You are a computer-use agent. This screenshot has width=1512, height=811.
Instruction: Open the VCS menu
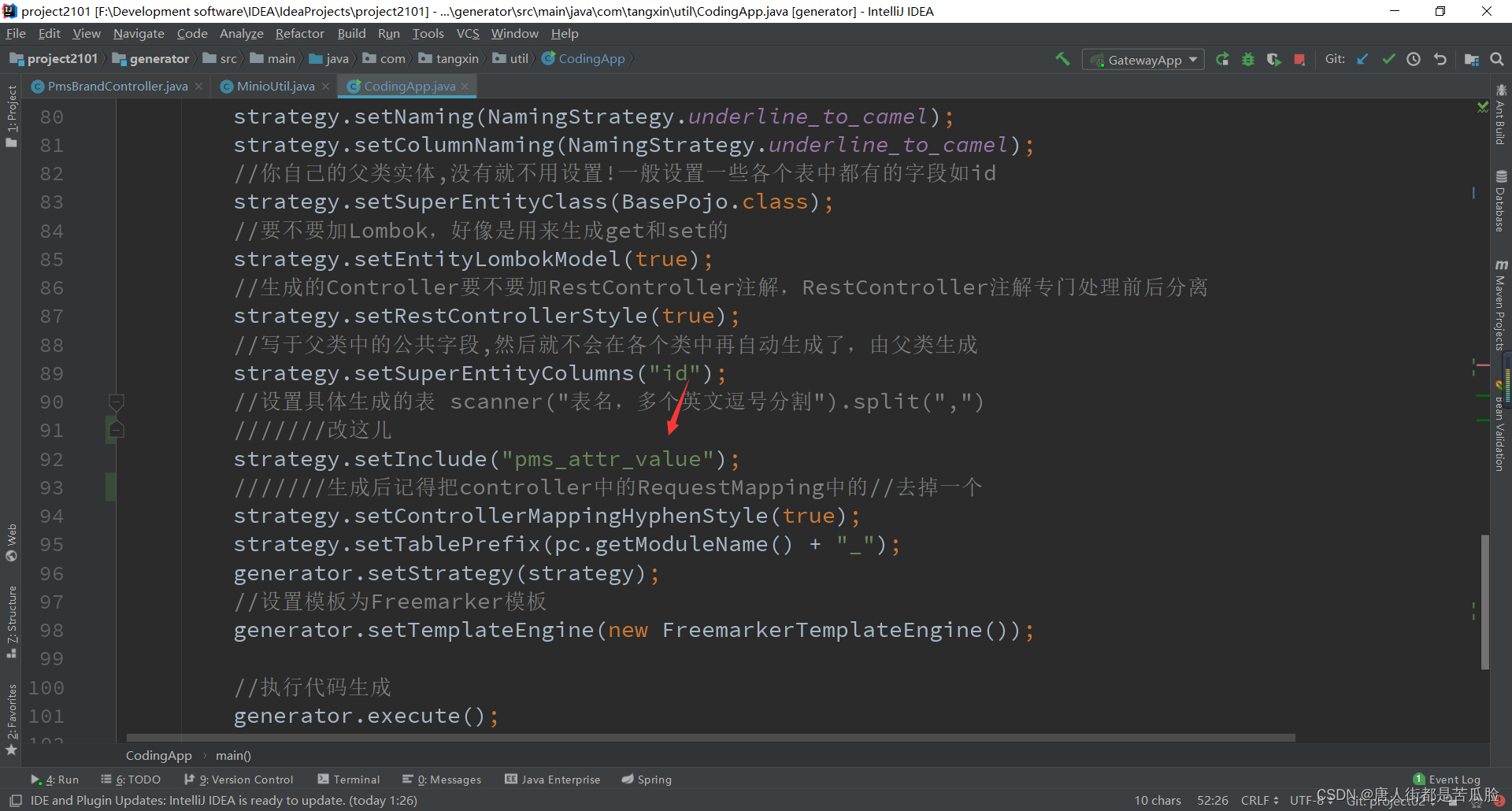tap(468, 33)
